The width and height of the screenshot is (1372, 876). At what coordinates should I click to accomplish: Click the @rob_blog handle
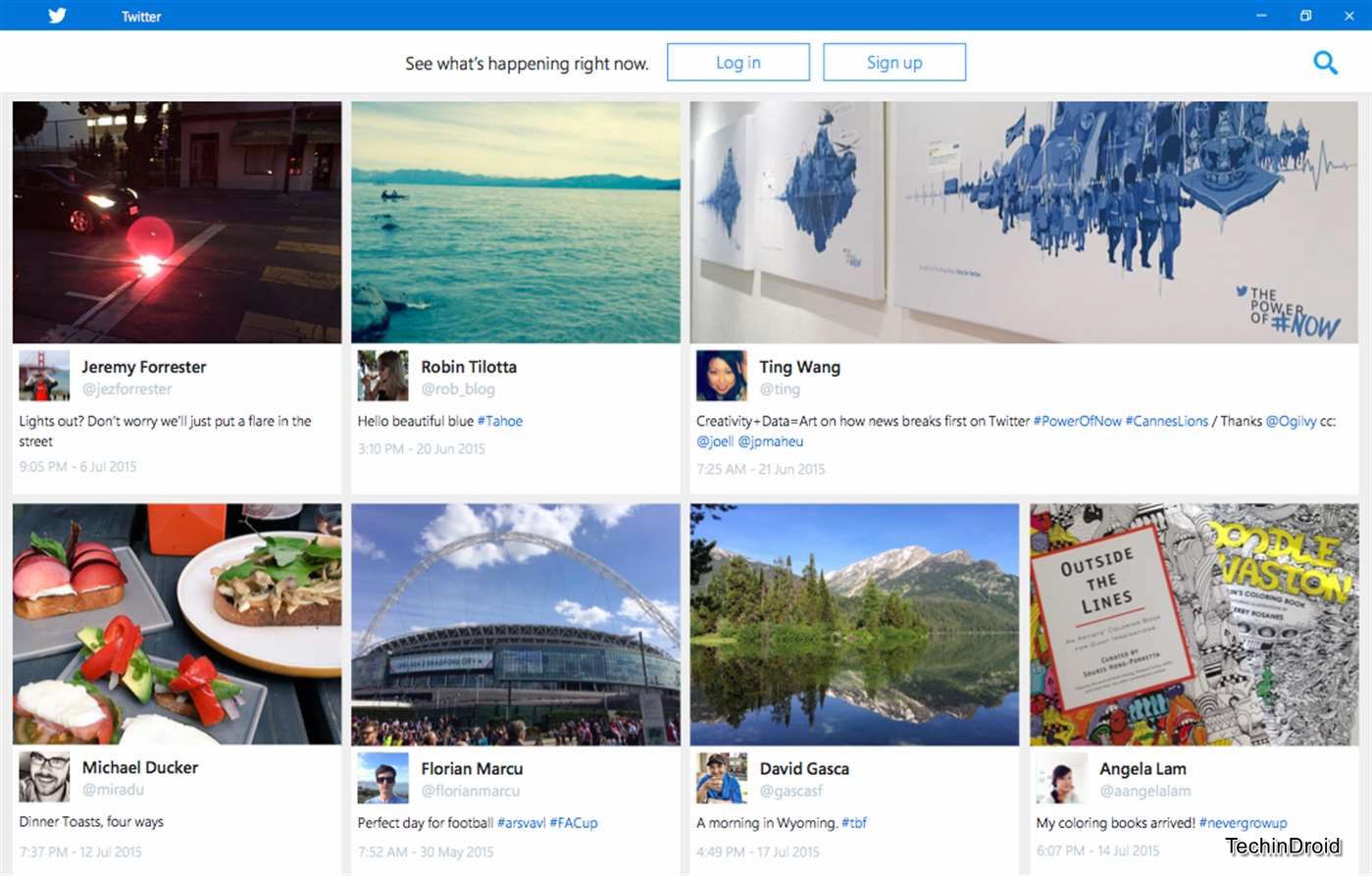click(458, 389)
